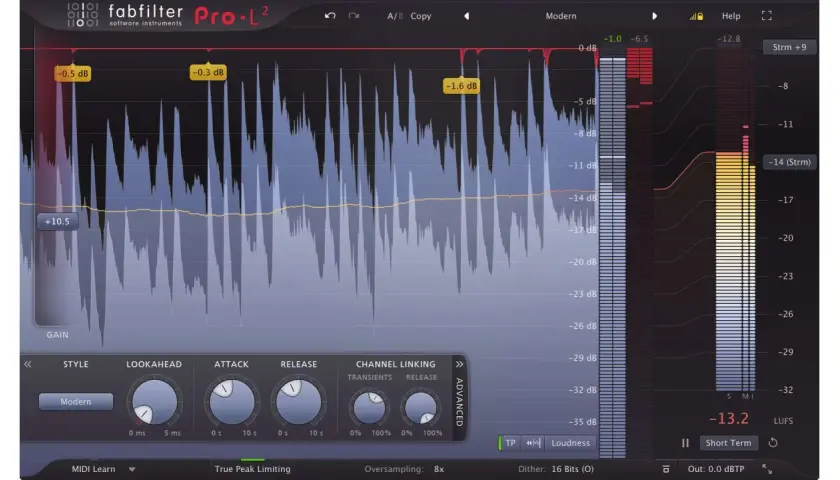Click the -0.5 dB peak label
This screenshot has height=480, width=840.
[x=73, y=73]
